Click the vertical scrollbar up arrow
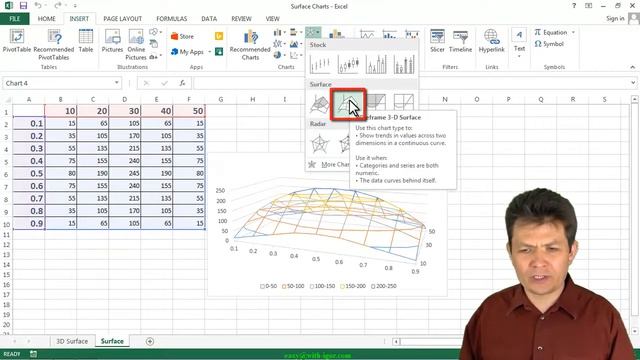 coord(635,99)
